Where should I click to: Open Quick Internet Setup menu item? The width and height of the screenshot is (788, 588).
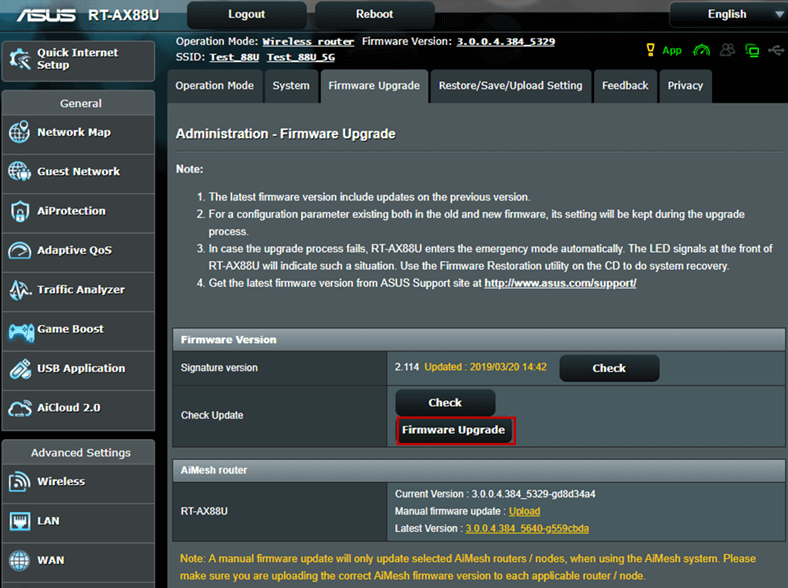[x=78, y=60]
